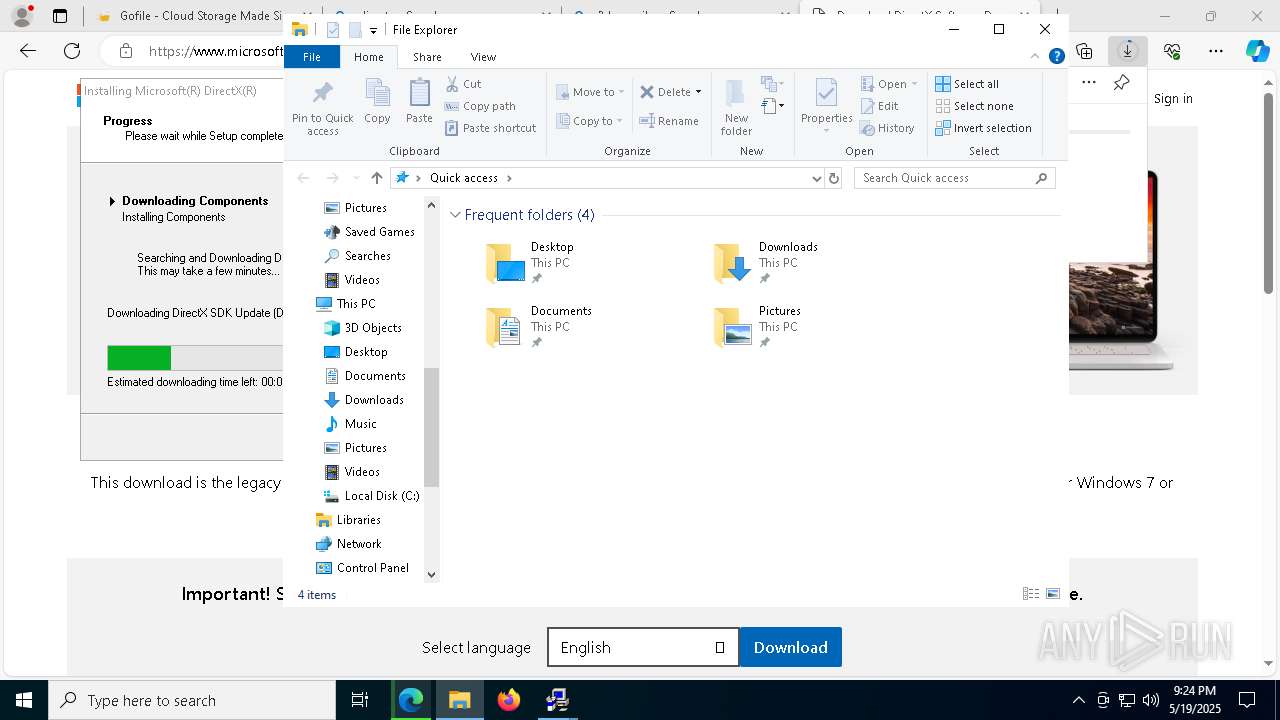
Task: Open the volume tray icon
Action: click(1151, 700)
